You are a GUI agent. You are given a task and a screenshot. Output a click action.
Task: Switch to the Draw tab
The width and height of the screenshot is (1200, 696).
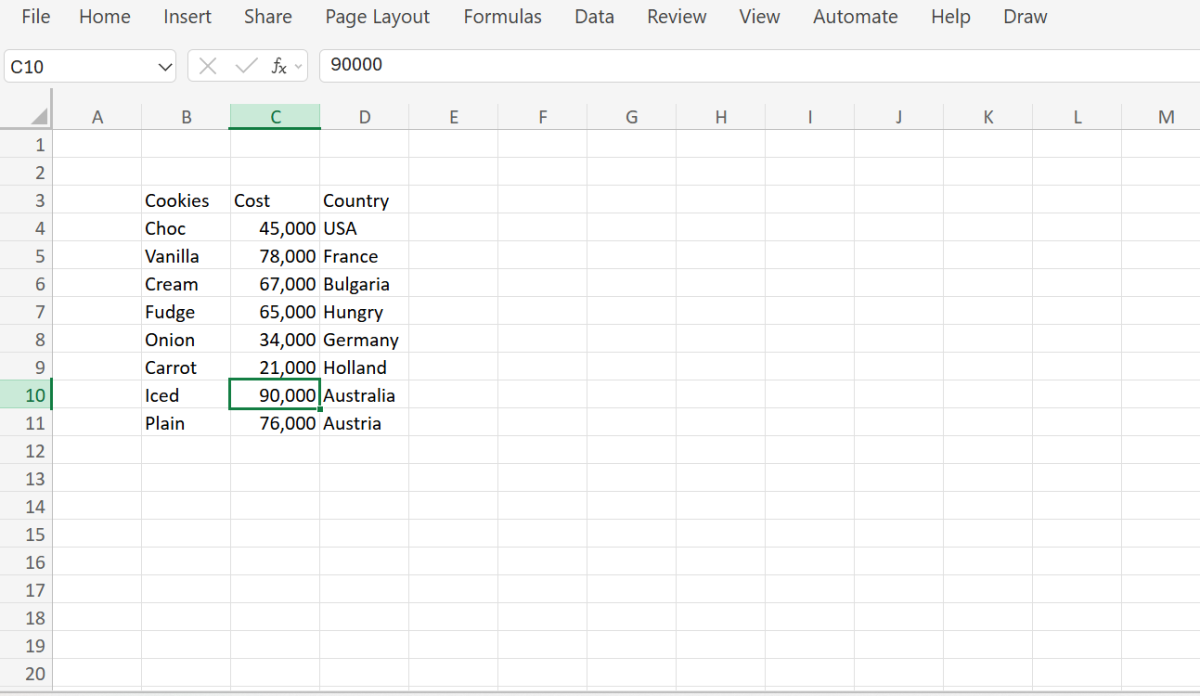pos(1024,16)
